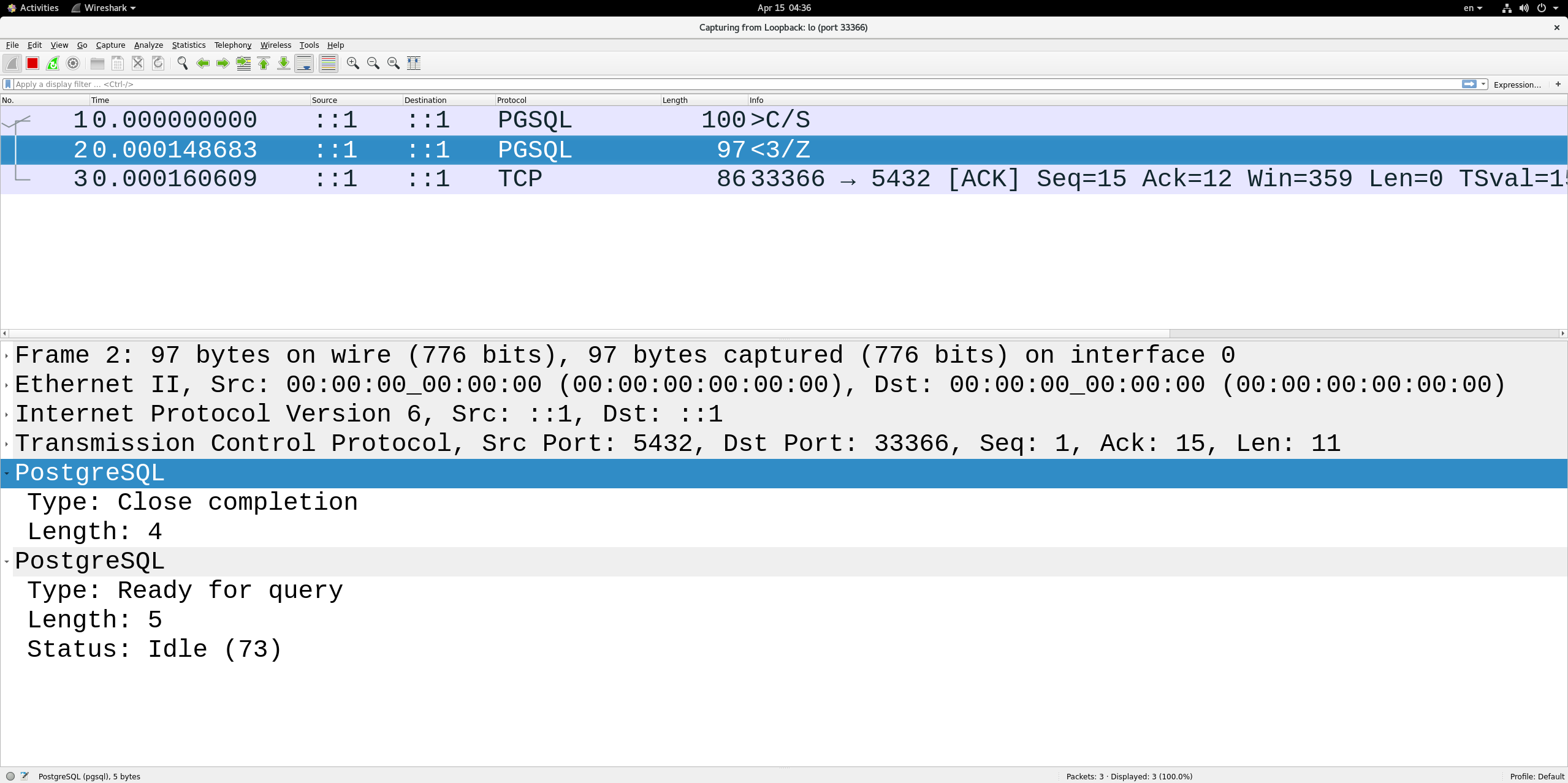1568x783 pixels.
Task: Open the 'en' input language dropdown
Action: 1472,8
